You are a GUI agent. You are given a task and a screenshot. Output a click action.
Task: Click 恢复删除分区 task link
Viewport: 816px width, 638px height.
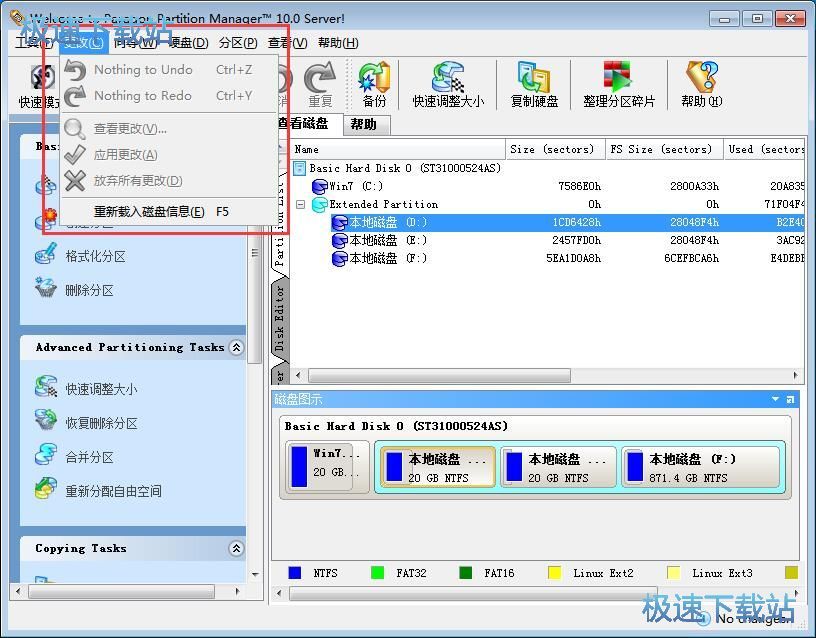point(101,423)
